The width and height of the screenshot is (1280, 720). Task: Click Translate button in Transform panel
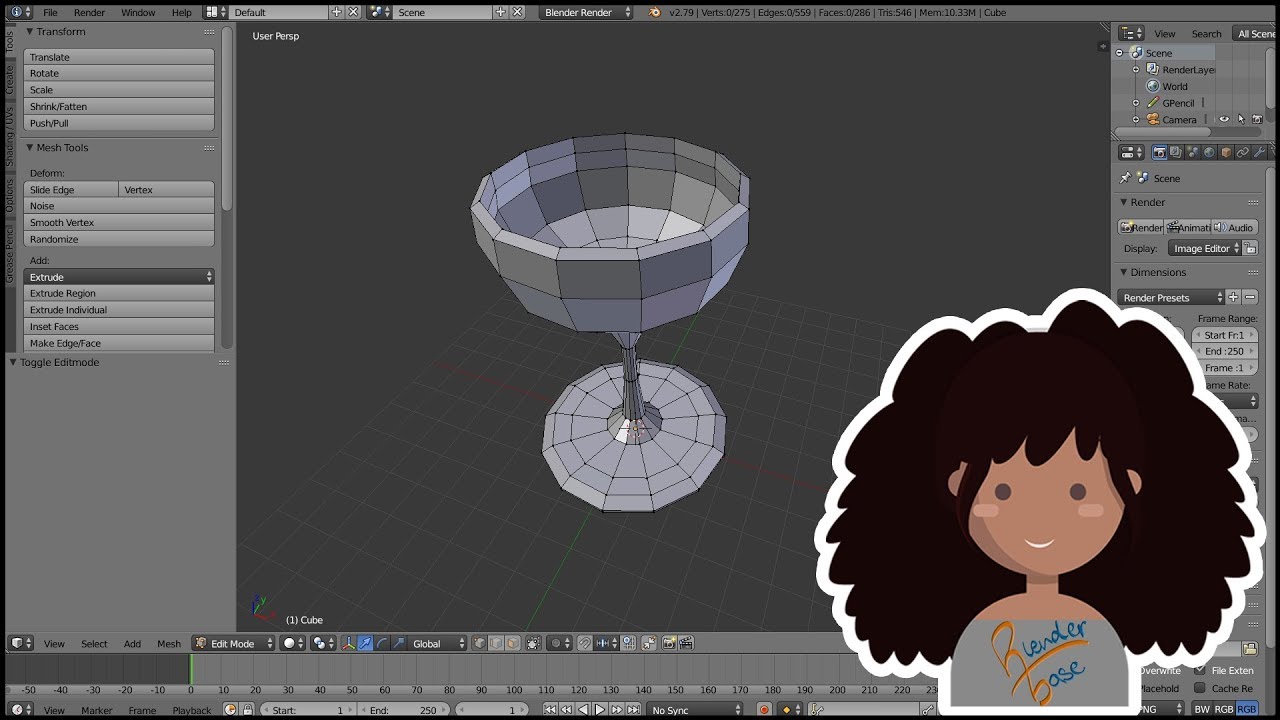[x=119, y=57]
